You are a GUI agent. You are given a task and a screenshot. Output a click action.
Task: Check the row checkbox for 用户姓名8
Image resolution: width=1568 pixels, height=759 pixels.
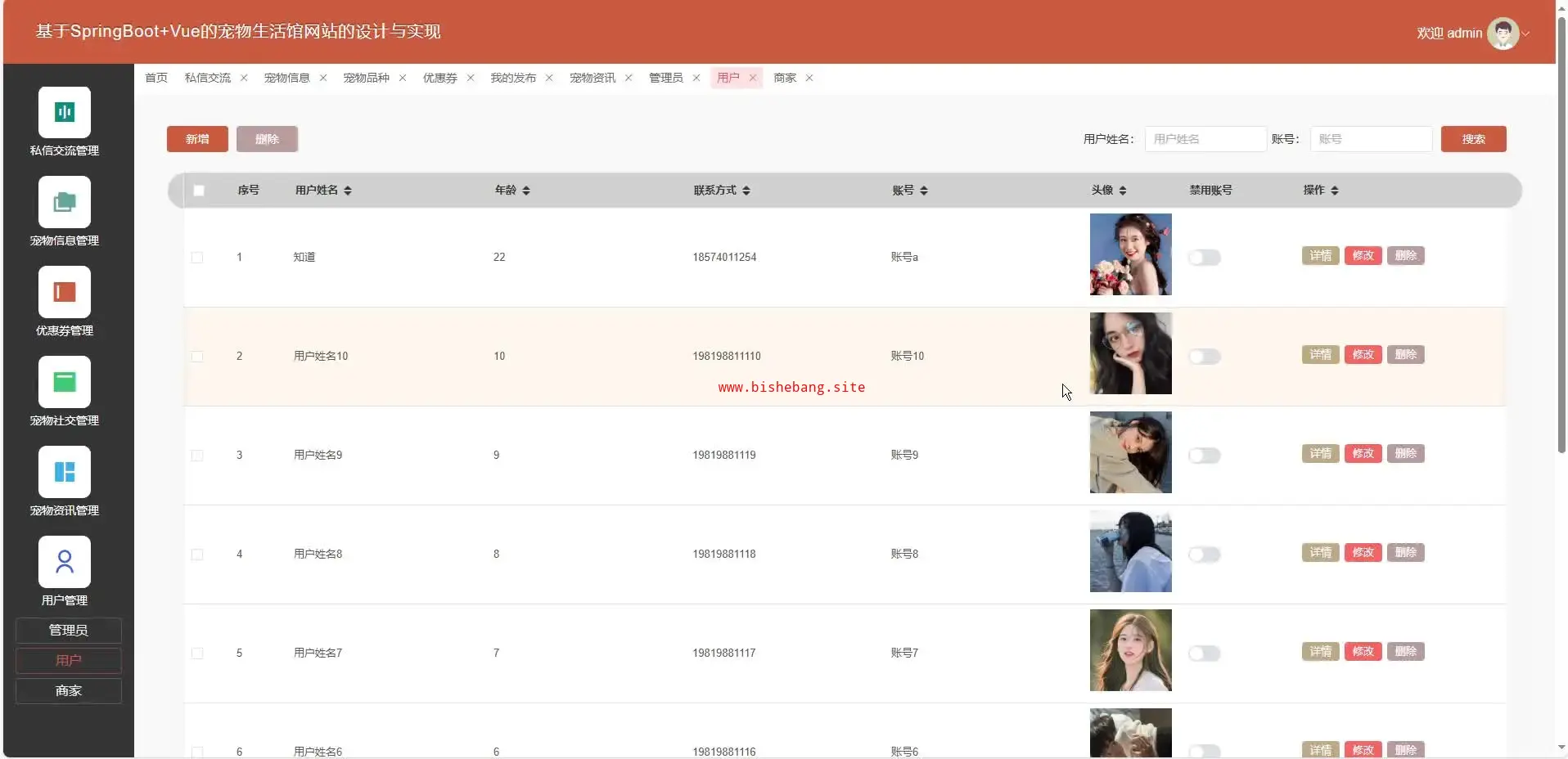(197, 555)
